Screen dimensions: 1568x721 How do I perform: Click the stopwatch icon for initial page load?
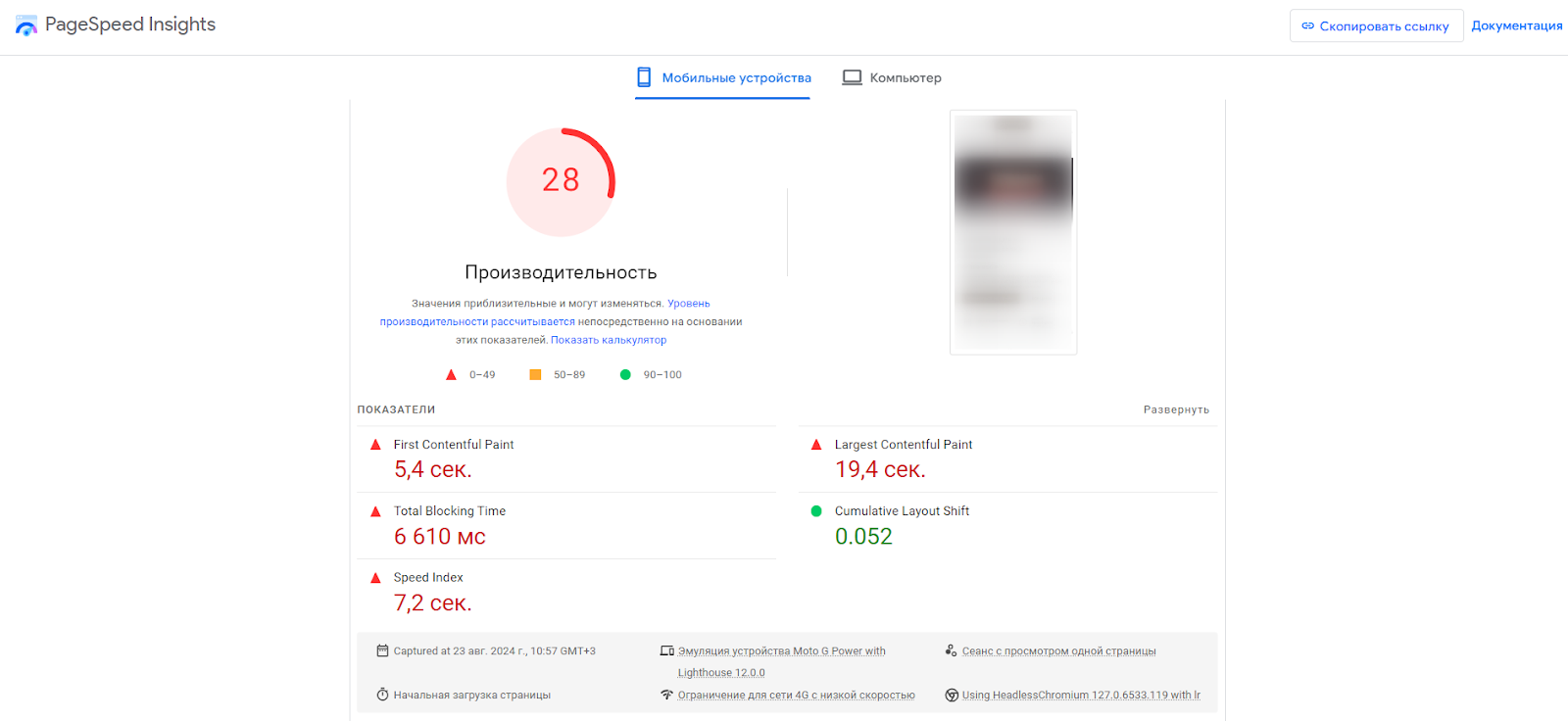[x=382, y=695]
